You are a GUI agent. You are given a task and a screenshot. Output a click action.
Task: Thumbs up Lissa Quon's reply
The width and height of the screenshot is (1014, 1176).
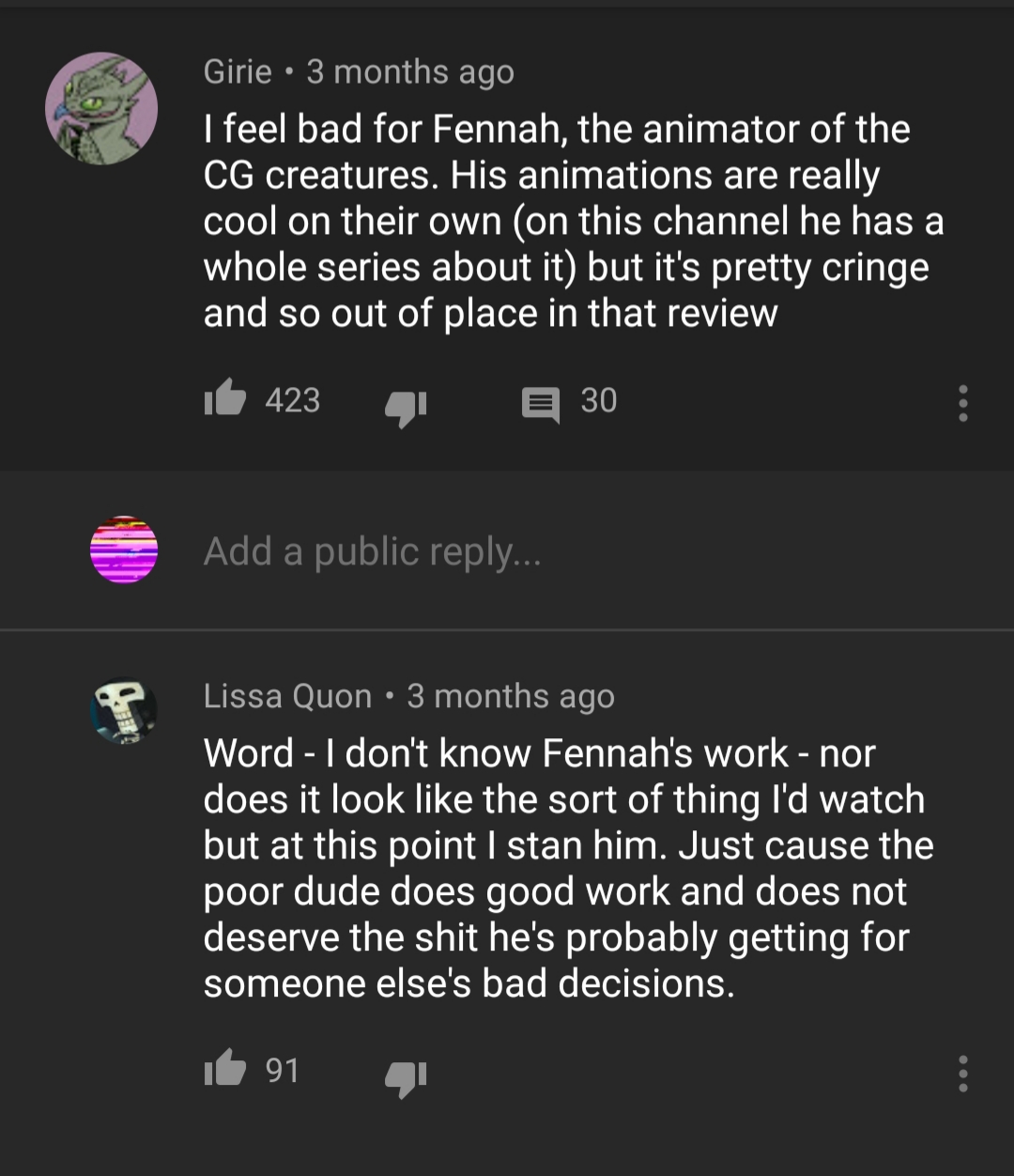tap(225, 1072)
